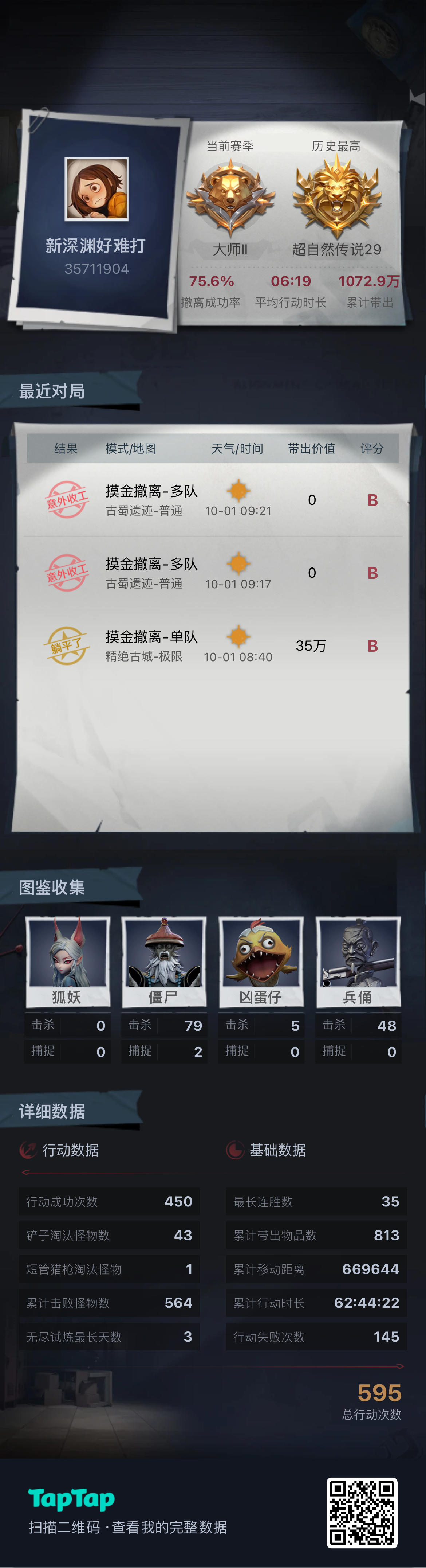Image resolution: width=426 pixels, height=1568 pixels.
Task: Click the 躺平了 gold stamp icon
Action: click(x=67, y=646)
